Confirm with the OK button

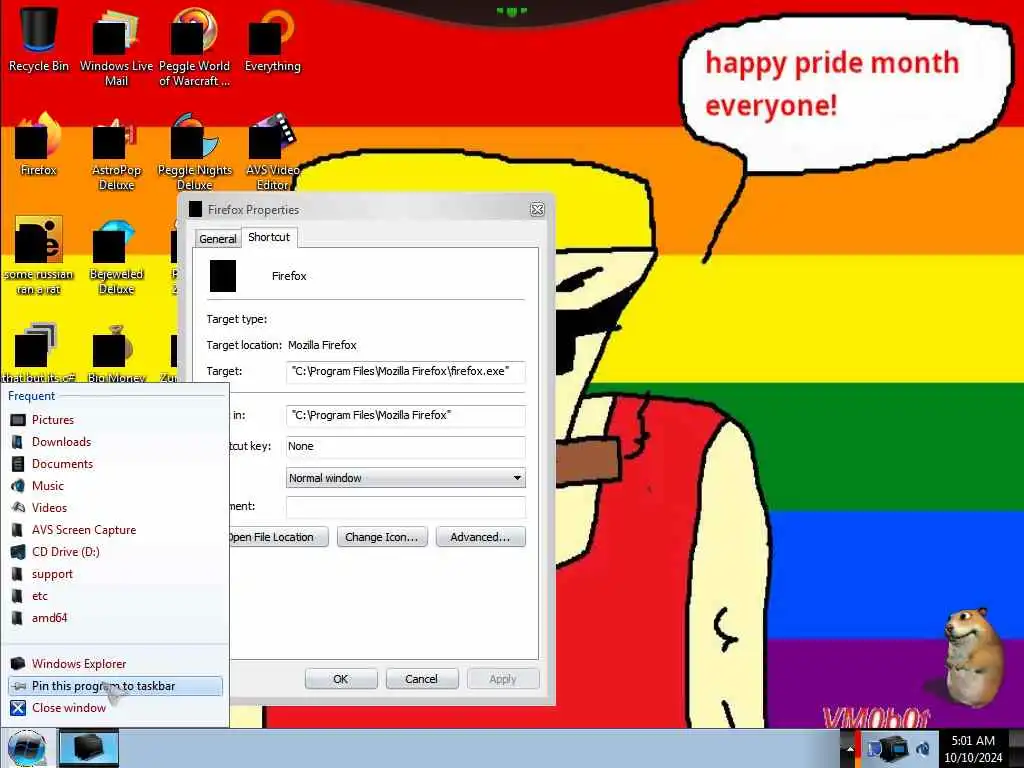[x=341, y=679]
